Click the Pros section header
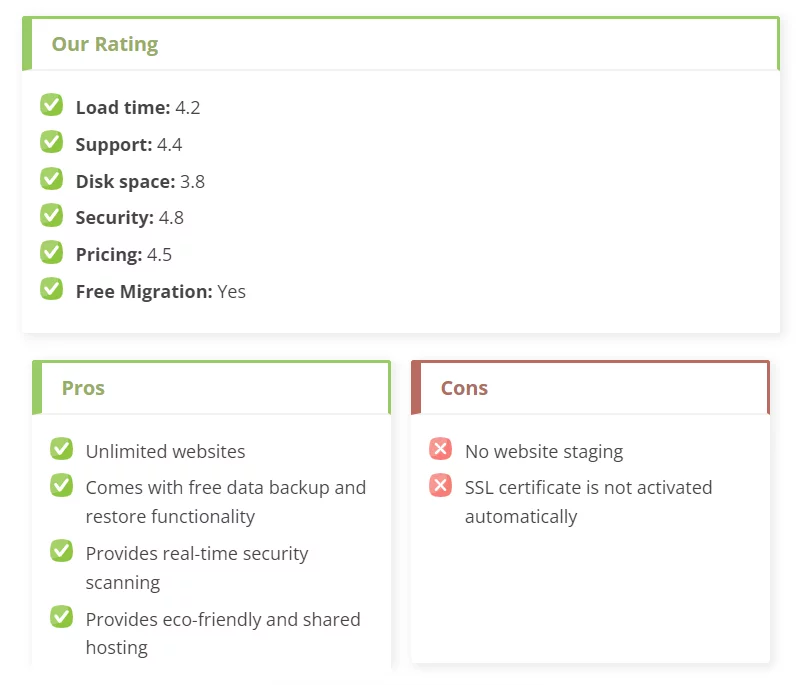Viewport: 797px width, 685px height. coord(83,388)
